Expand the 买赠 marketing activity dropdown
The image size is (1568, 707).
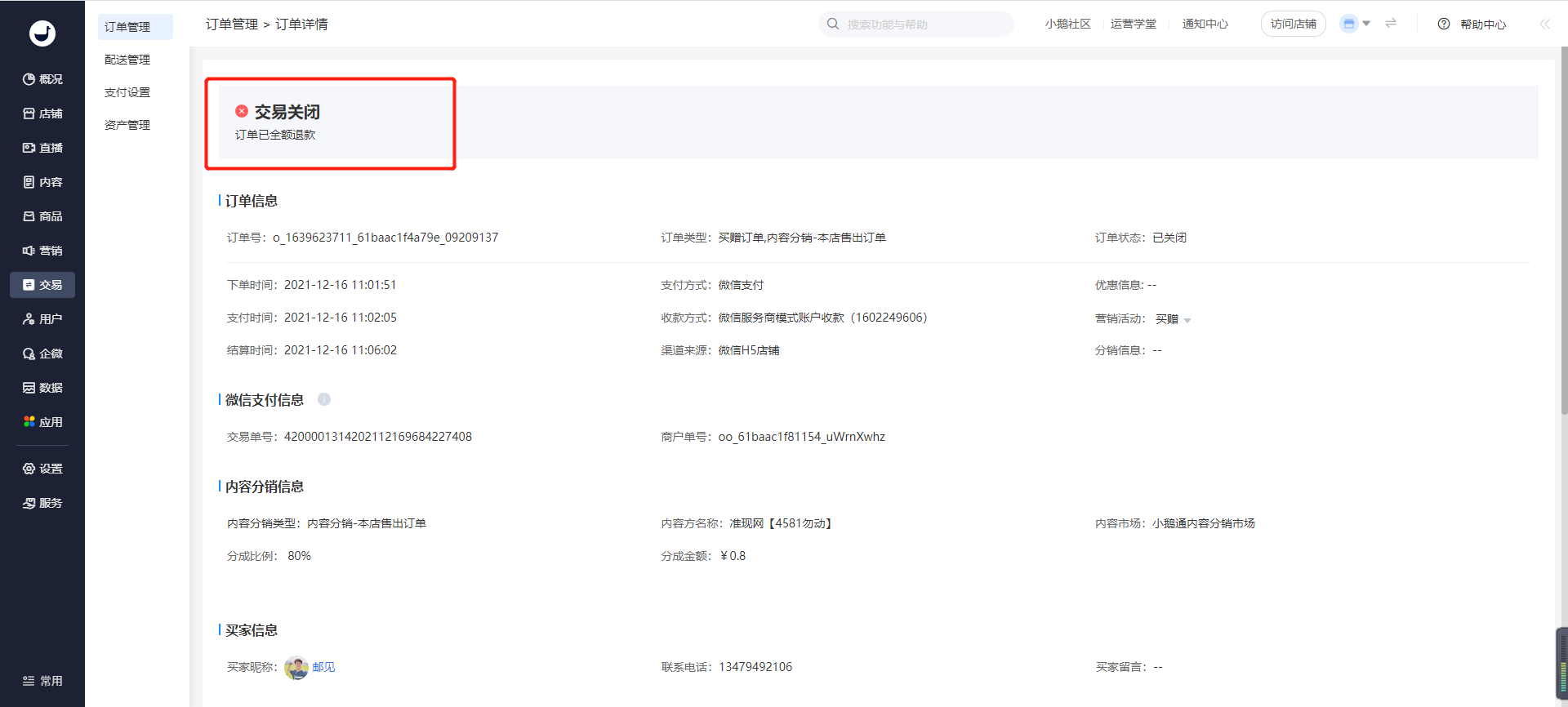1187,320
